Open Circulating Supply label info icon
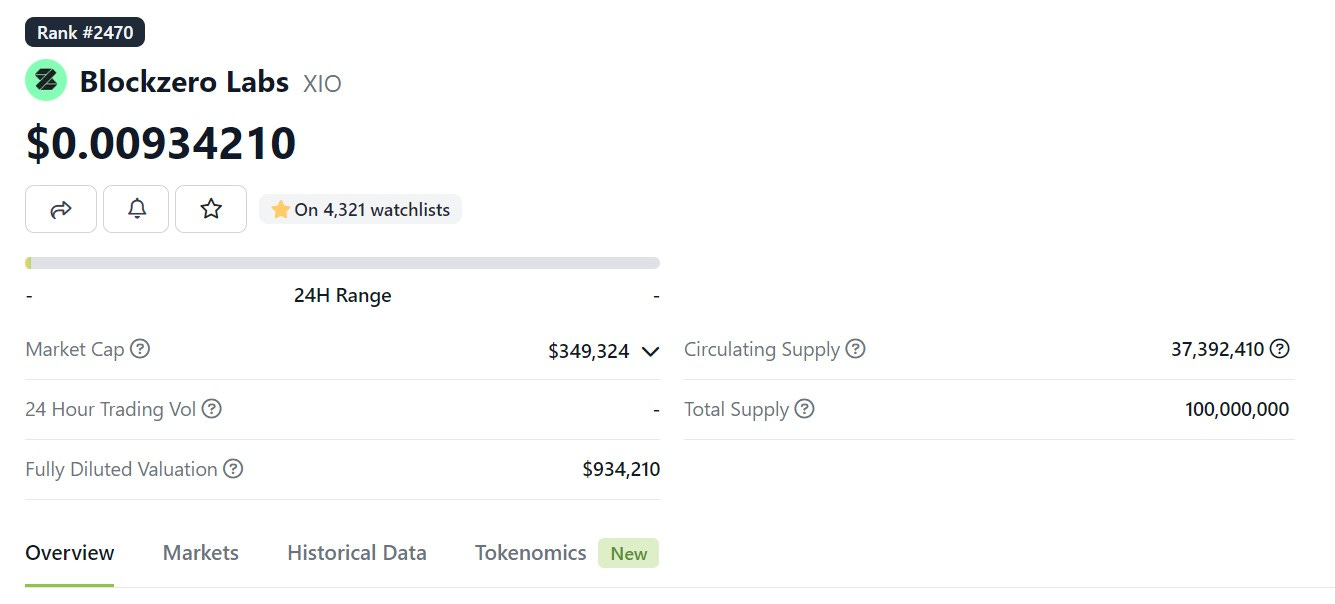 (x=855, y=349)
